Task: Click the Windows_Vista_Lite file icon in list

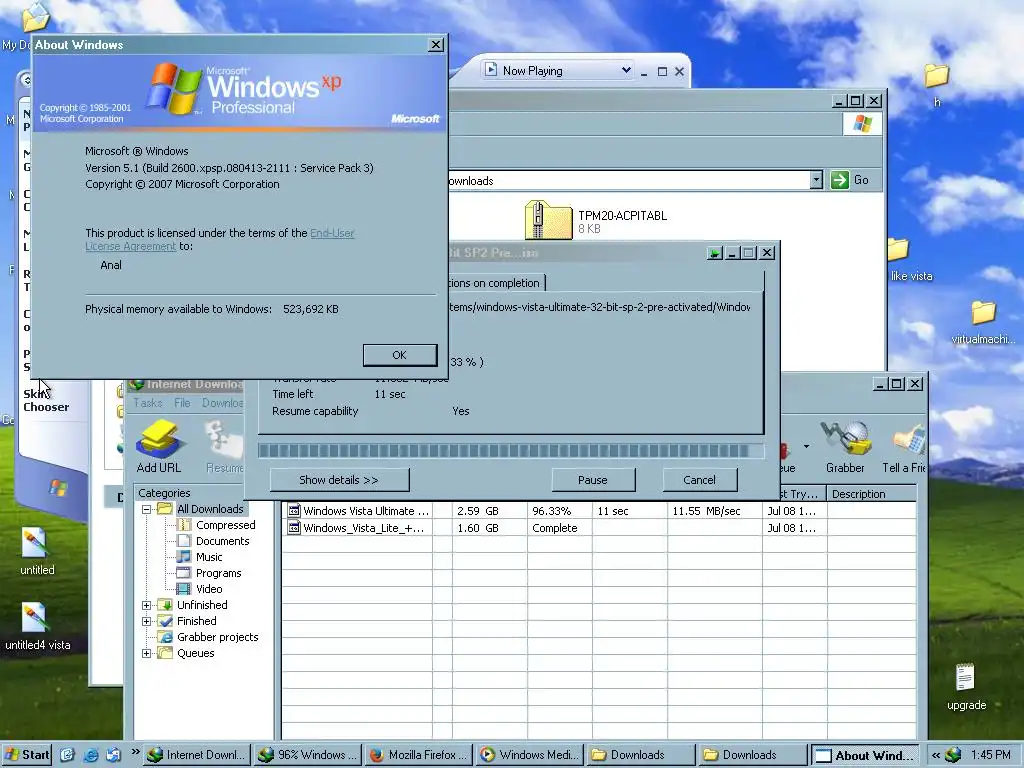Action: (x=294, y=528)
